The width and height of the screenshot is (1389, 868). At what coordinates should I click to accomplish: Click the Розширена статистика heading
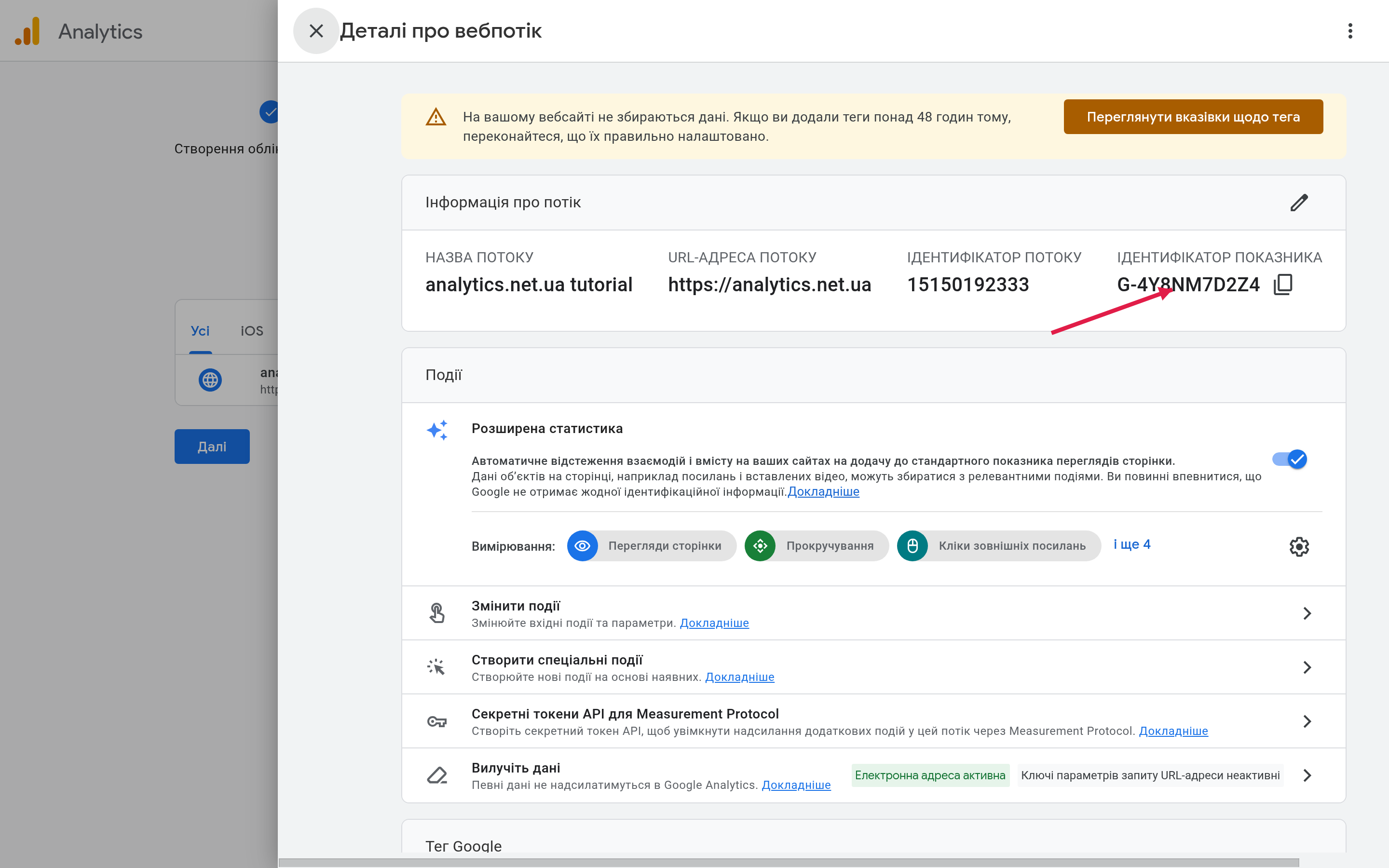click(x=547, y=429)
